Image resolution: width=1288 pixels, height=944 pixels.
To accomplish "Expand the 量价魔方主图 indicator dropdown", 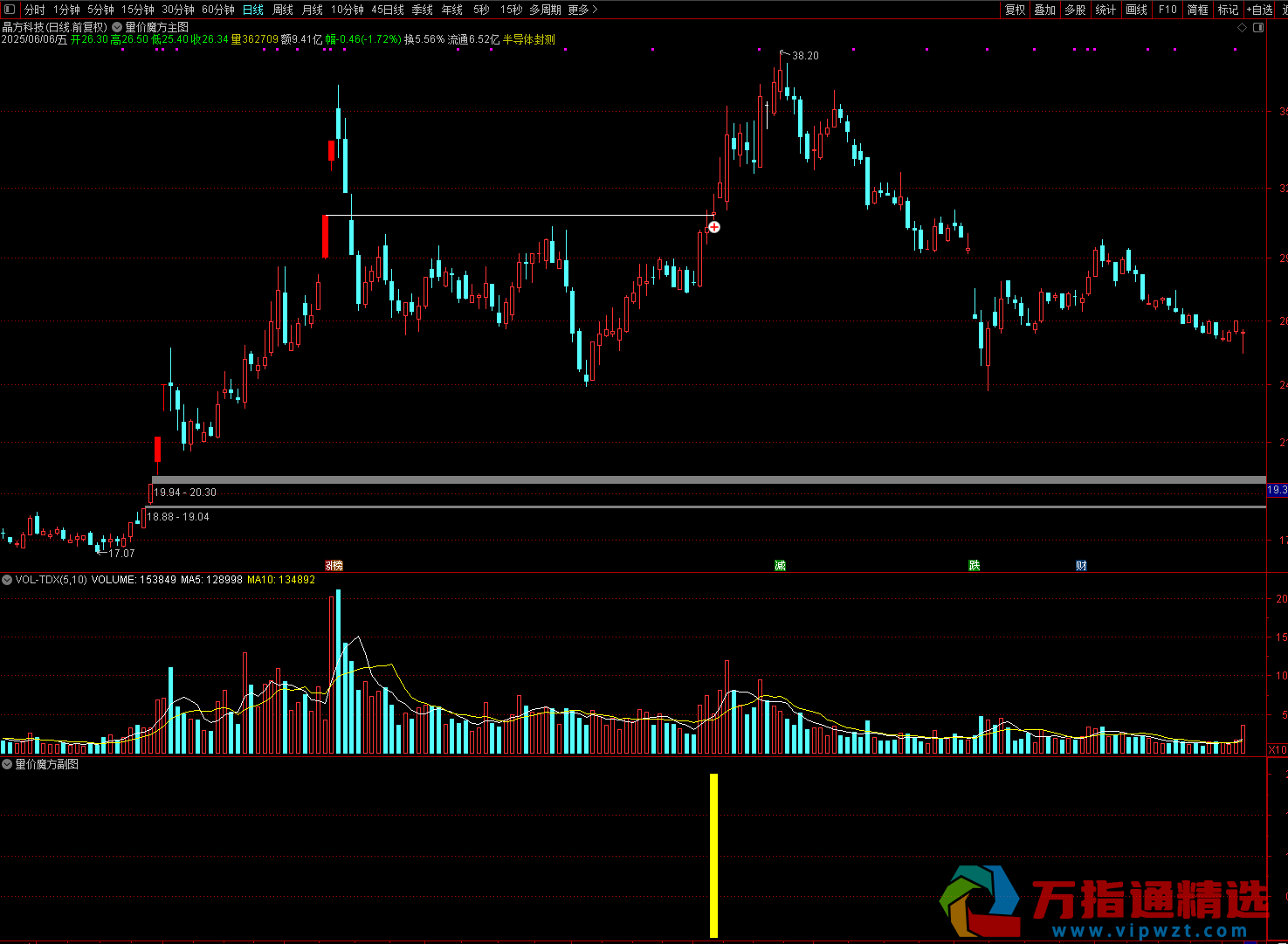I will (x=117, y=28).
